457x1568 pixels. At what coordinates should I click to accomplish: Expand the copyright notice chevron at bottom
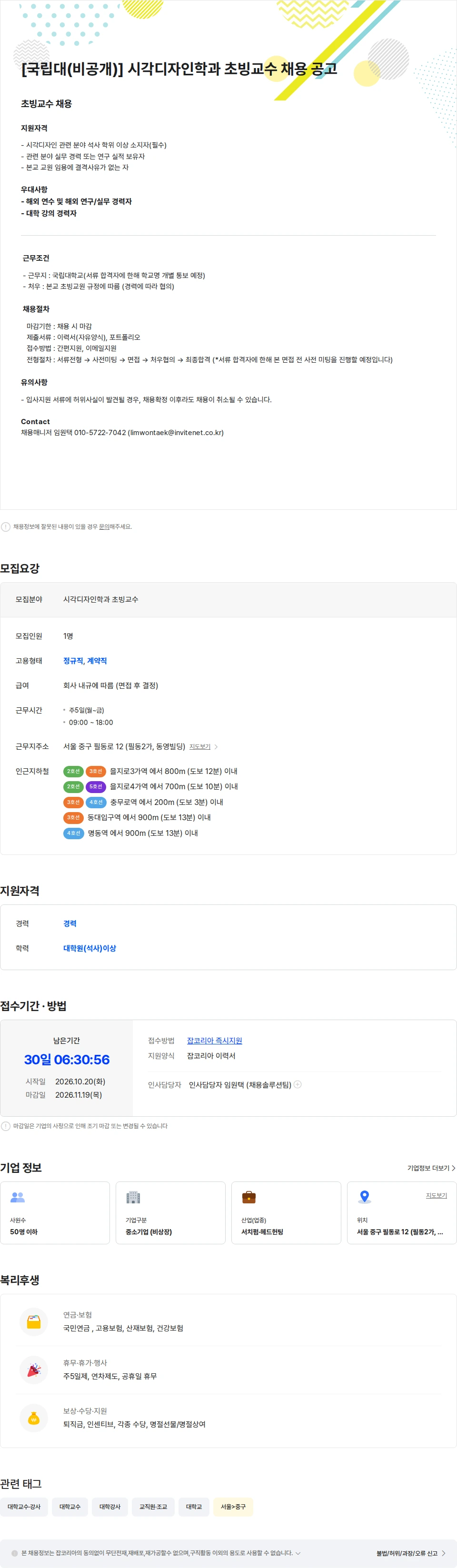pyautogui.click(x=298, y=1553)
